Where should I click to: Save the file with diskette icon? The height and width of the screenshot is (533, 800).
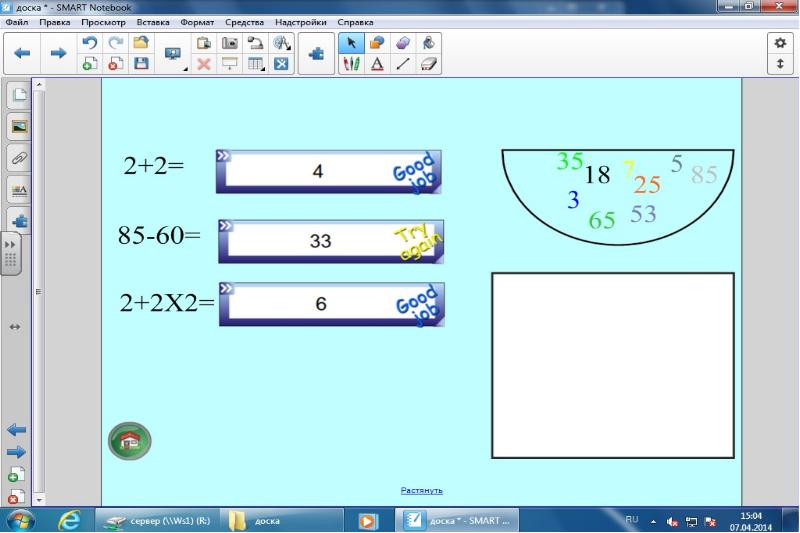tap(141, 64)
